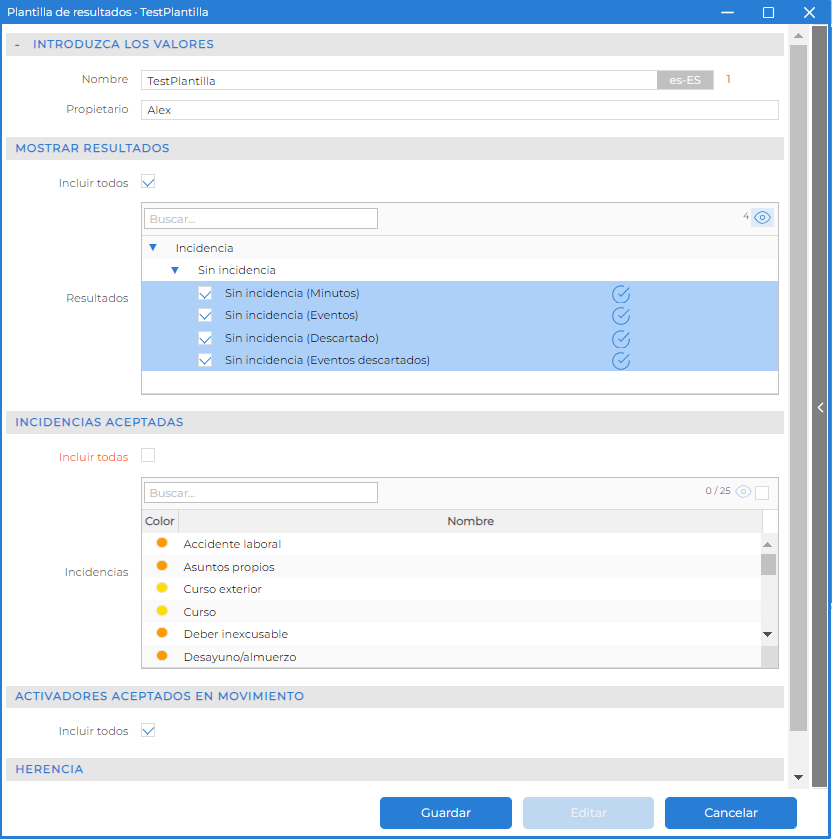832x839 pixels.
Task: Open the es-ES language selector
Action: 685,80
